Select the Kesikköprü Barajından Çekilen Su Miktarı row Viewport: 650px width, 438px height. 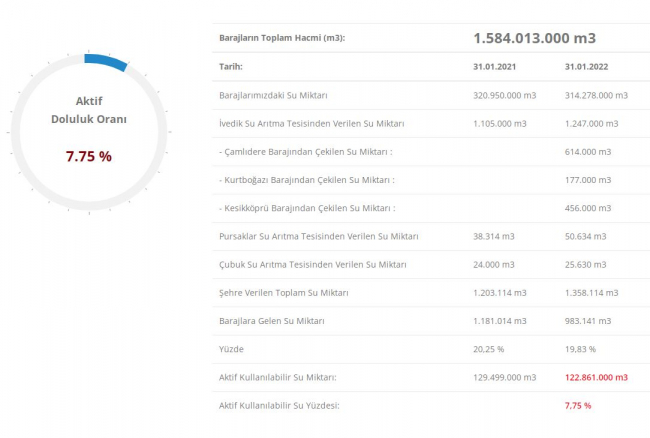(x=306, y=208)
